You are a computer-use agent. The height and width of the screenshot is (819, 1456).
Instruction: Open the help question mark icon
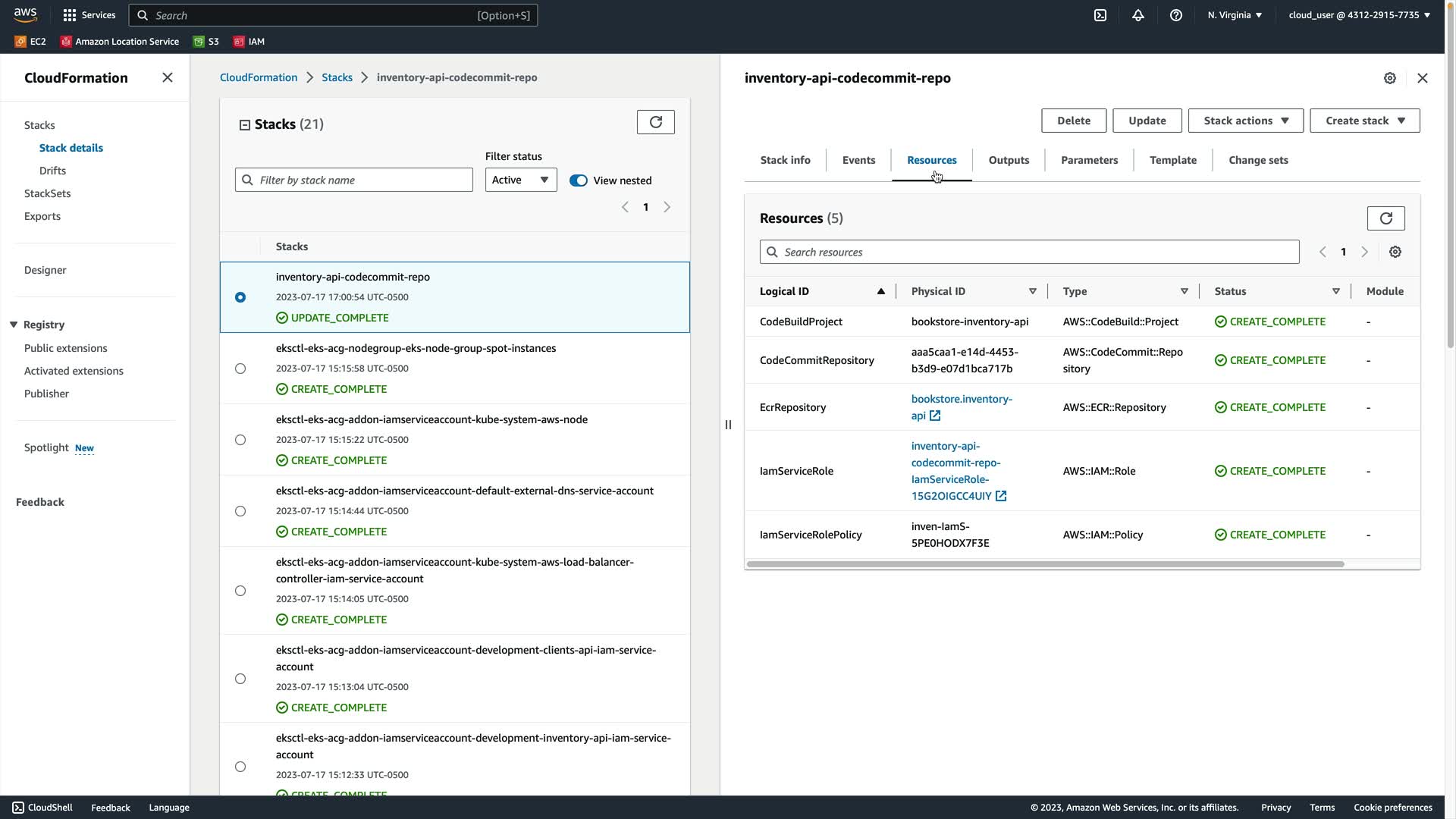pos(1176,15)
